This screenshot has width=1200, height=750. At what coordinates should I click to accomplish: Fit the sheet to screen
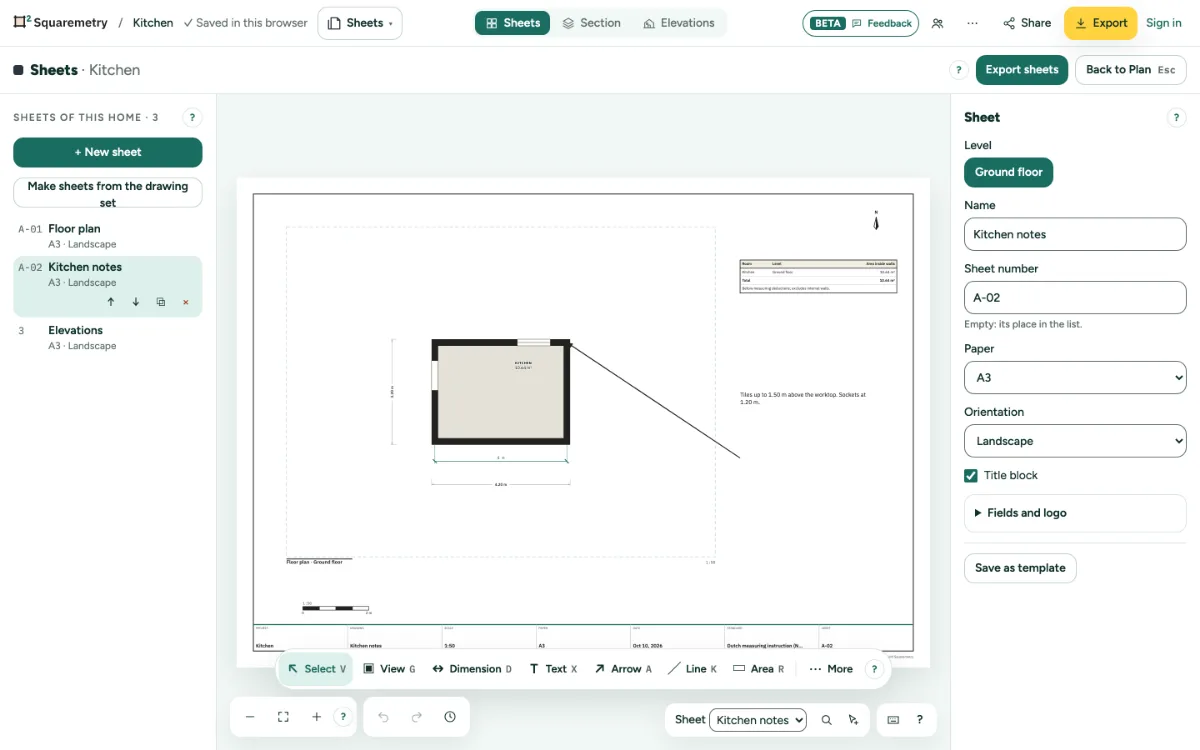[283, 717]
